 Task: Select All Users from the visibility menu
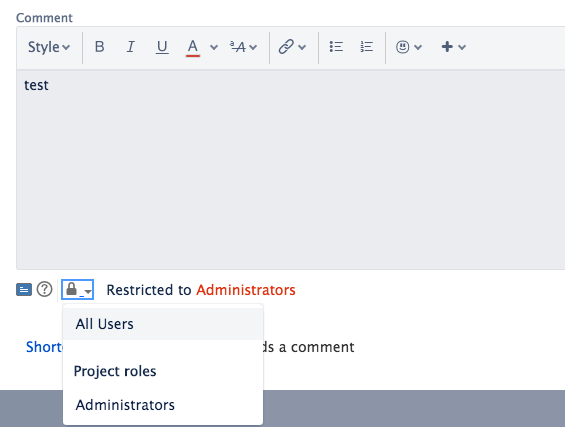coord(163,324)
